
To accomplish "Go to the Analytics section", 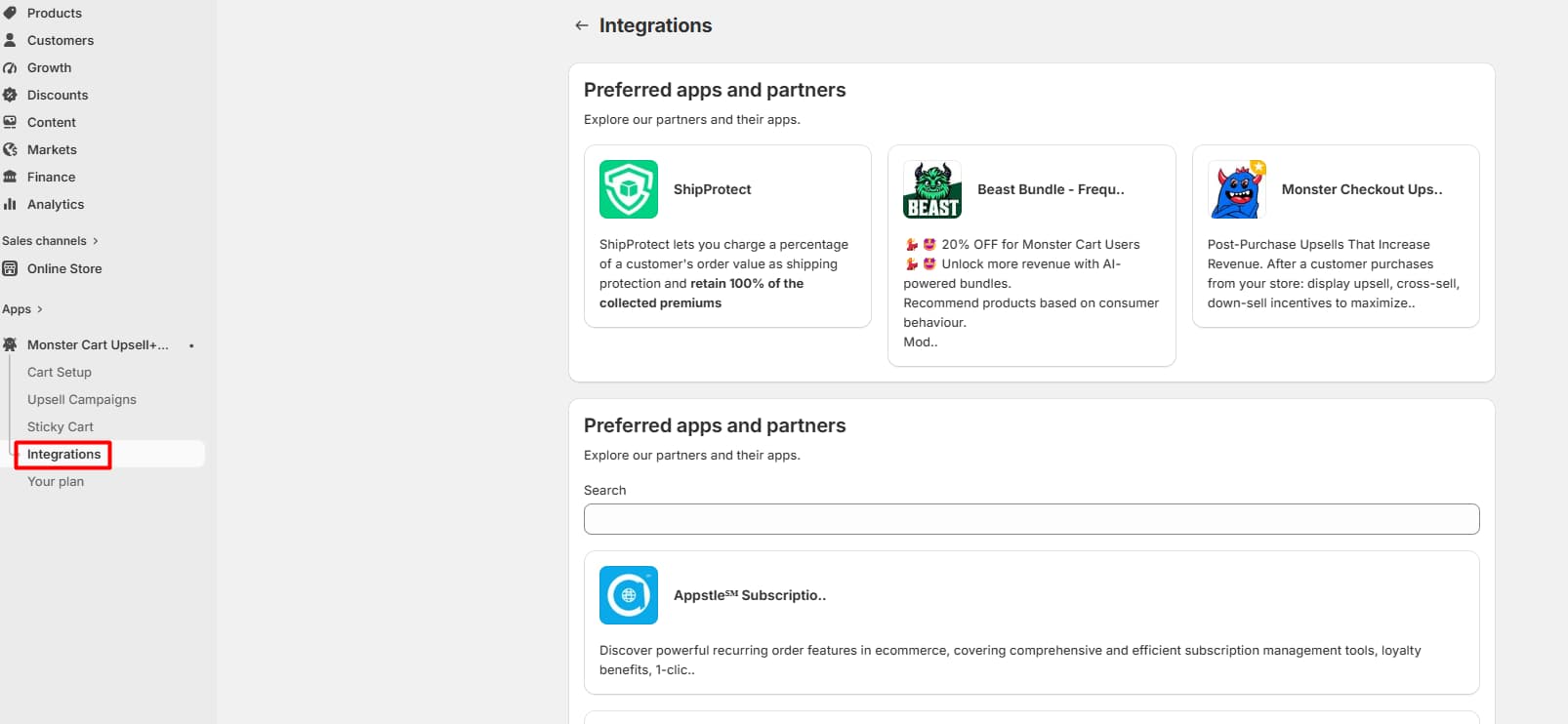I will point(56,204).
